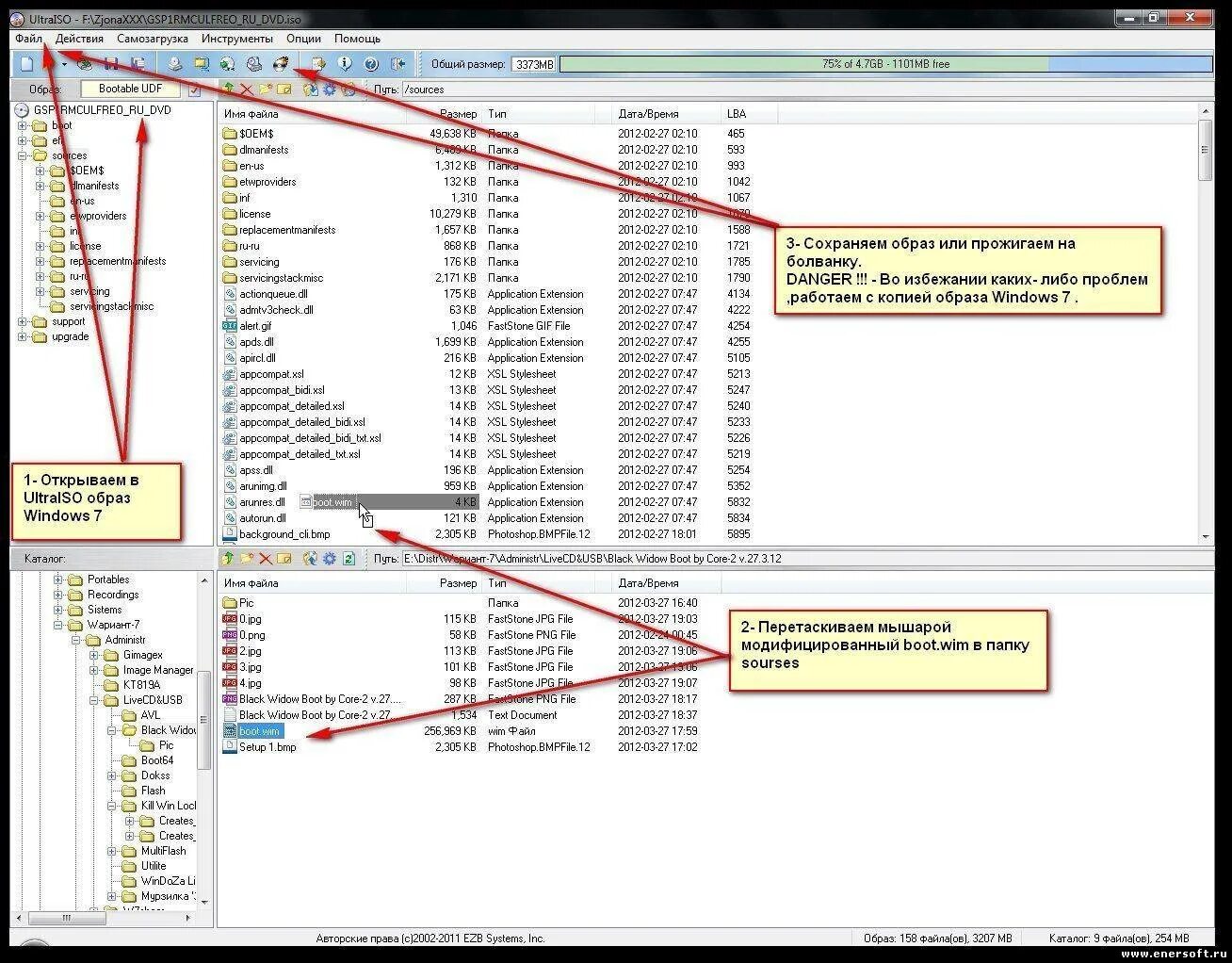Viewport: 1232px width, 963px height.
Task: Click the Help question mark icon
Action: pos(371,64)
